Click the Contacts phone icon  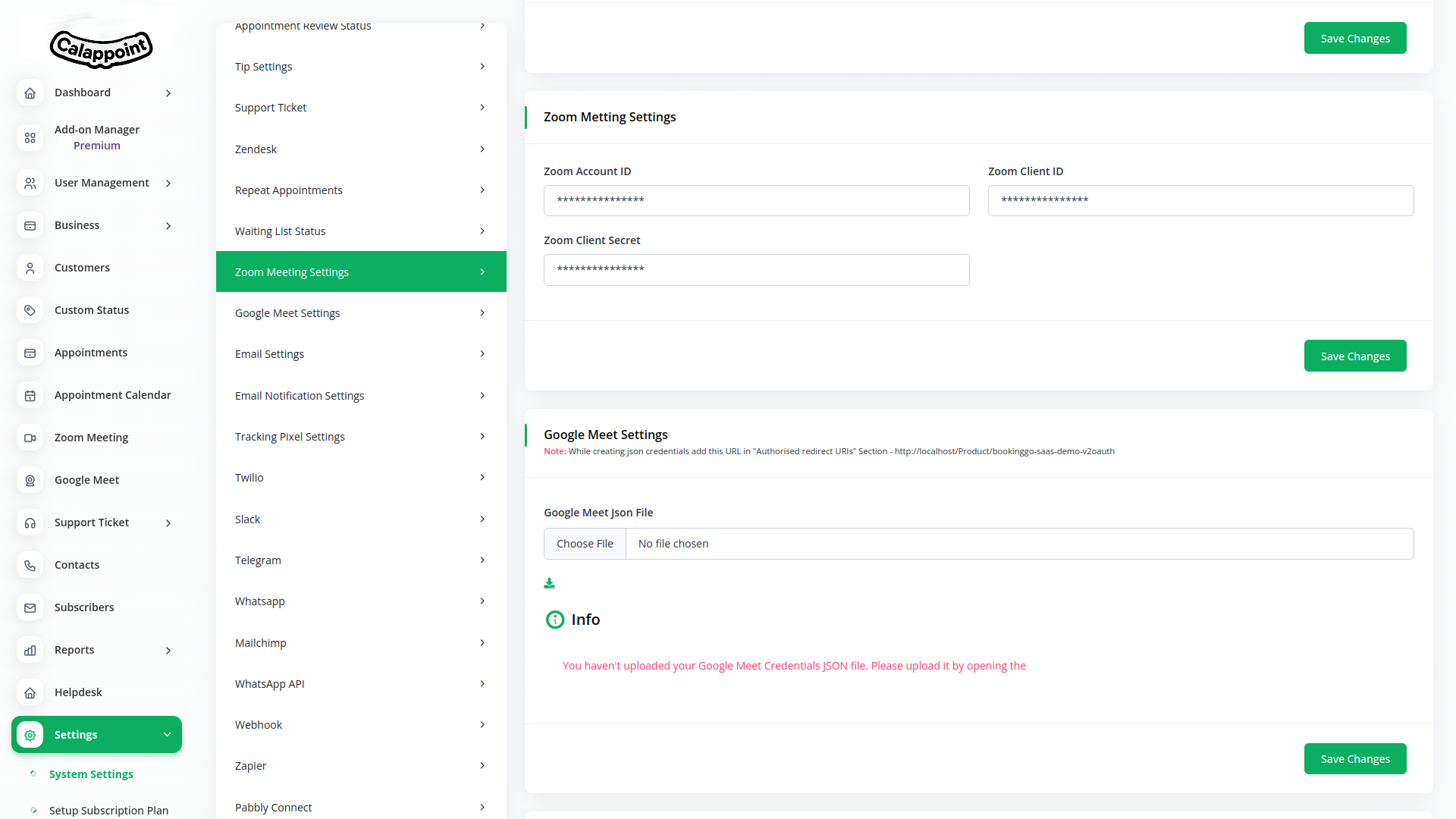[x=30, y=566]
